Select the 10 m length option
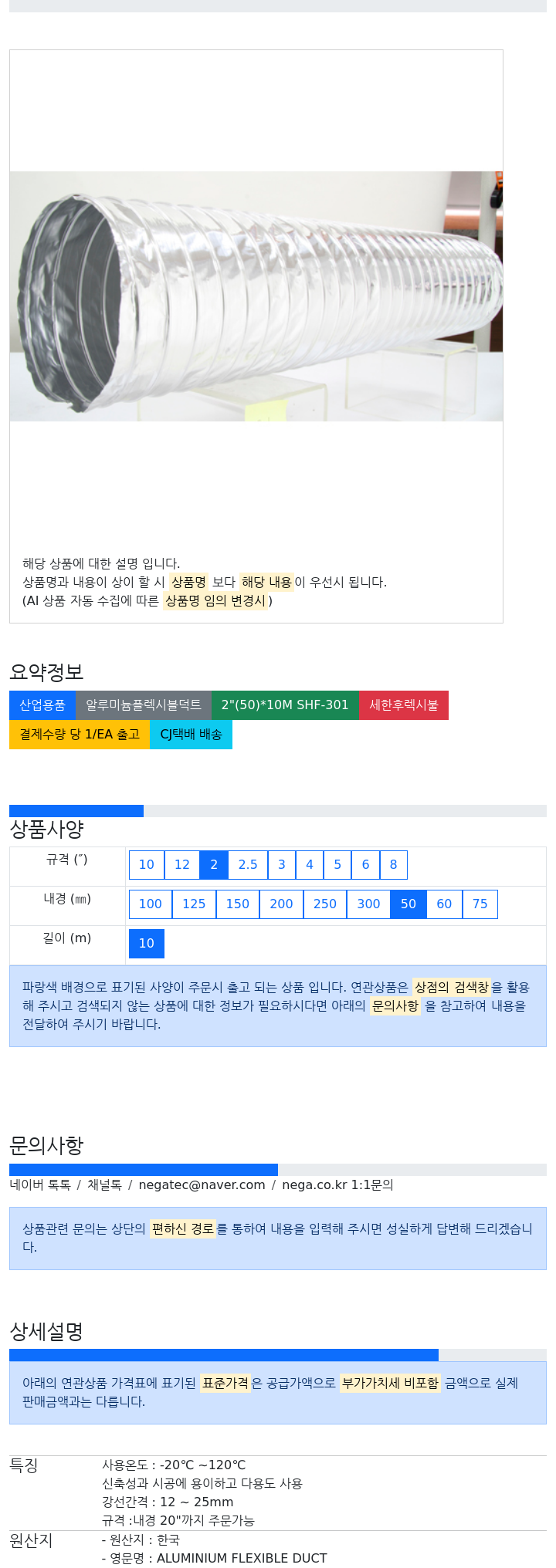Image resolution: width=556 pixels, height=1568 pixels. point(147,944)
